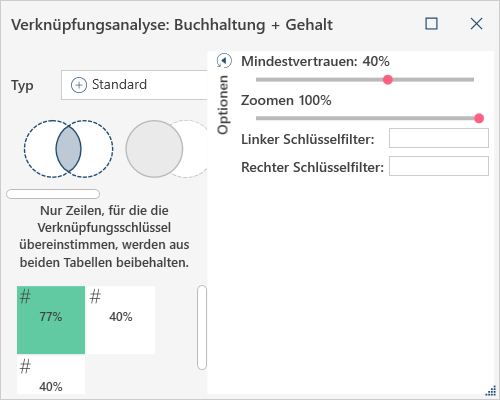Image resolution: width=500 pixels, height=400 pixels.
Task: Click the Mindestvertrauen: 40% label
Action: click(315, 61)
